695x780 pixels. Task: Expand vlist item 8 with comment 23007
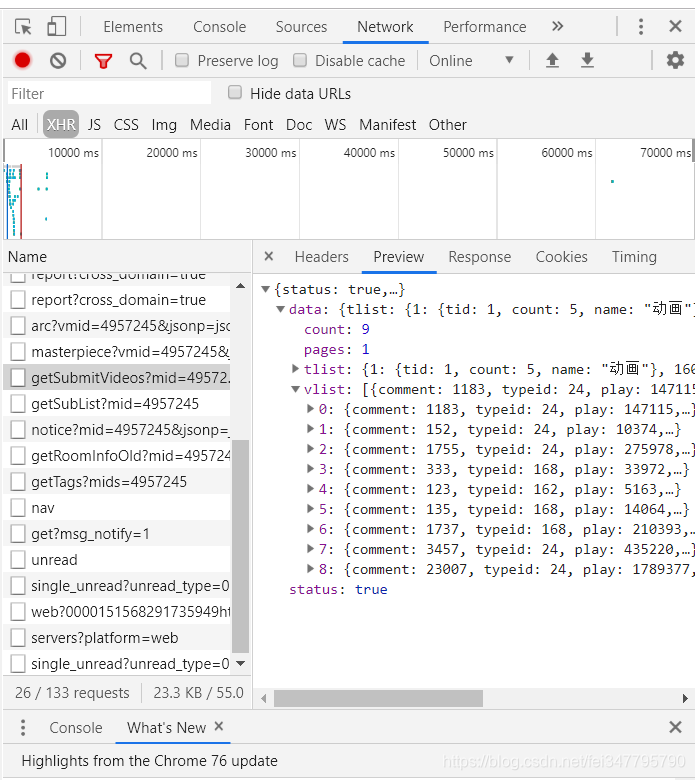[x=310, y=569]
